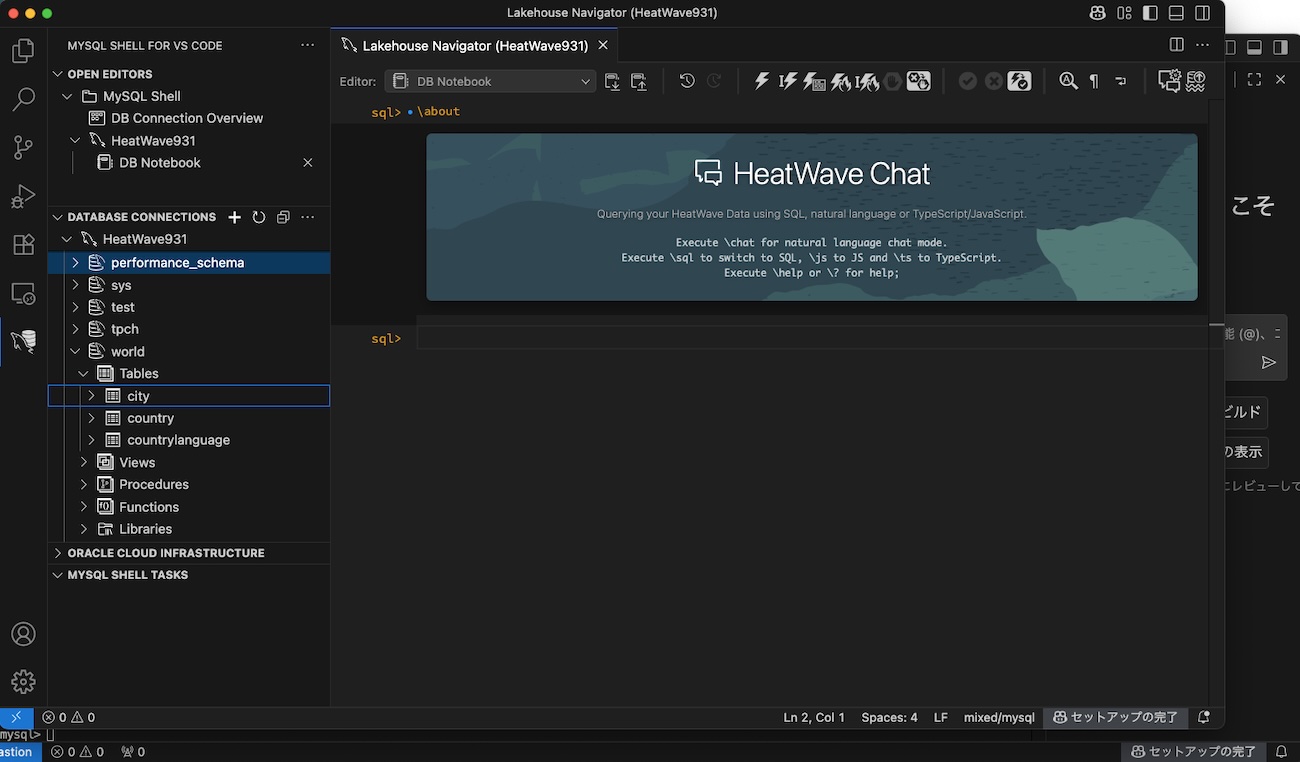Go back in the editor history
The width and height of the screenshot is (1300, 762).
click(x=687, y=81)
